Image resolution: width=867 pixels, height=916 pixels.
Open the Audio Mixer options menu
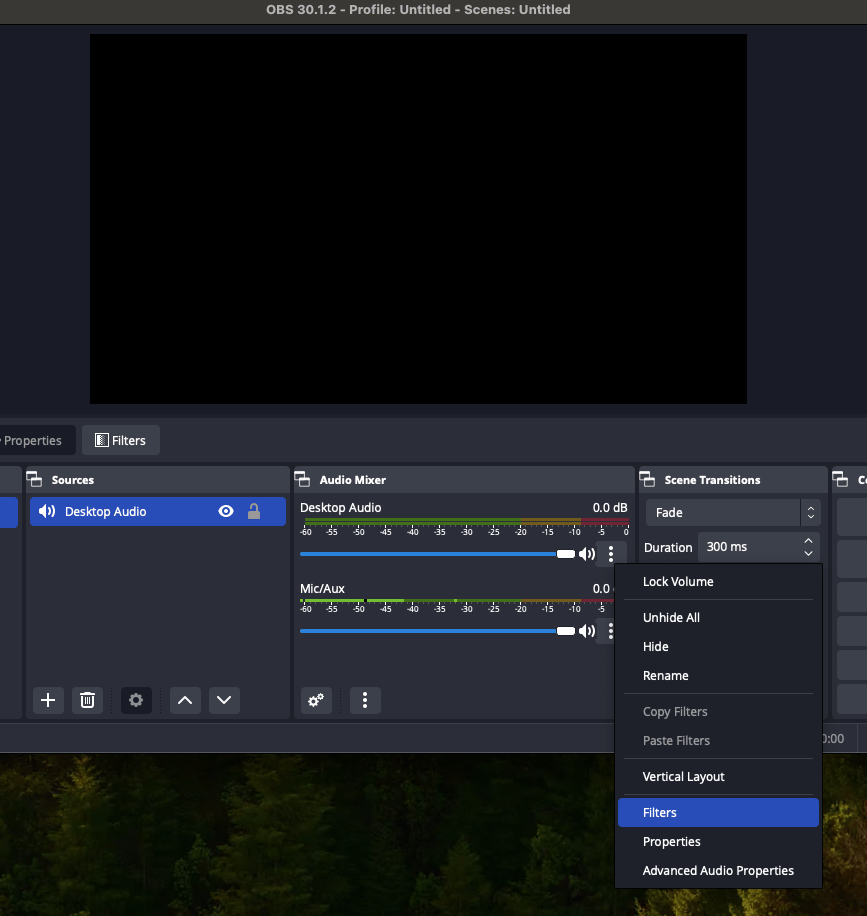tap(364, 700)
